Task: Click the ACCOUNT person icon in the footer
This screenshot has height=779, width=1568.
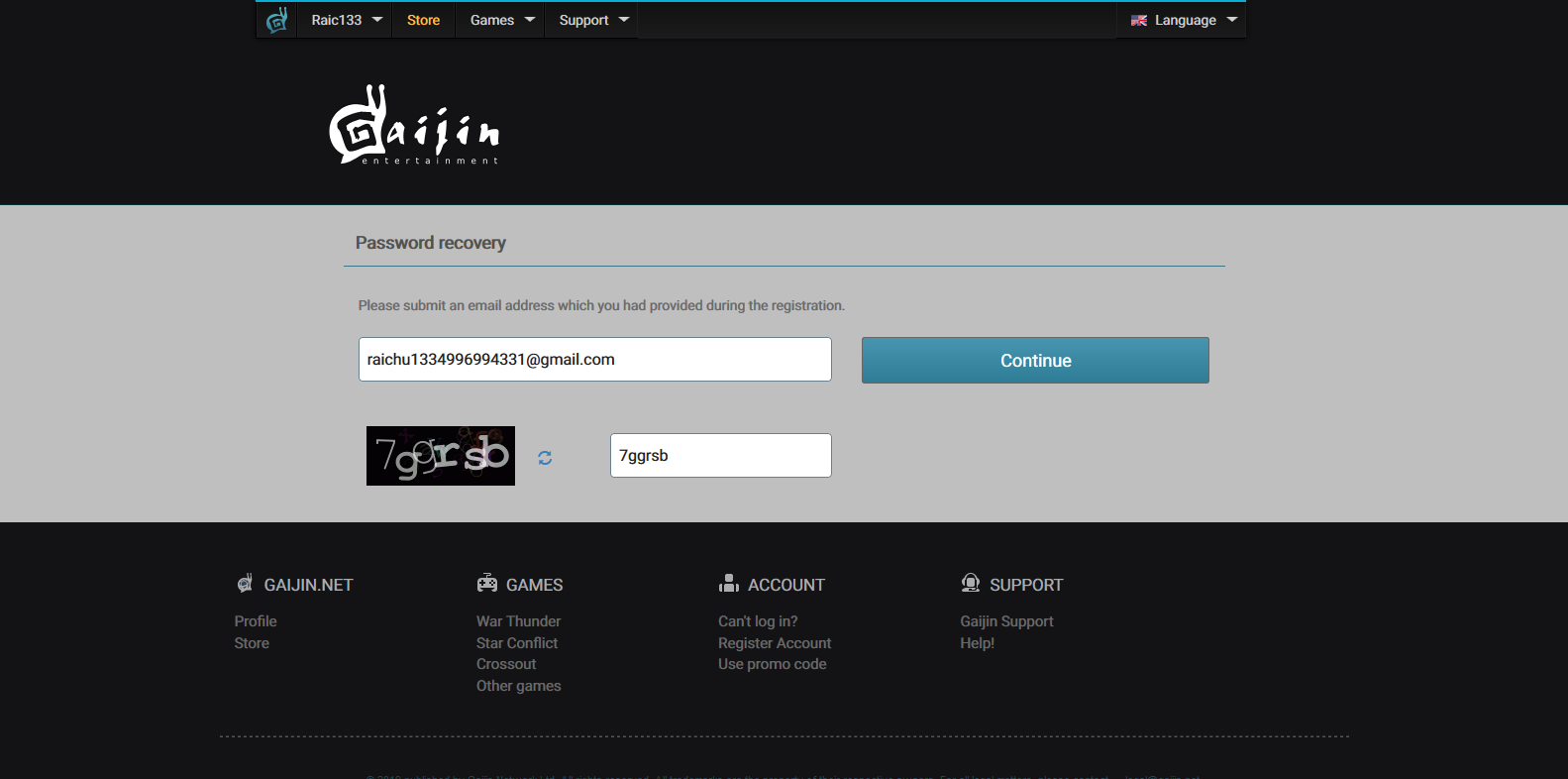Action: [729, 583]
